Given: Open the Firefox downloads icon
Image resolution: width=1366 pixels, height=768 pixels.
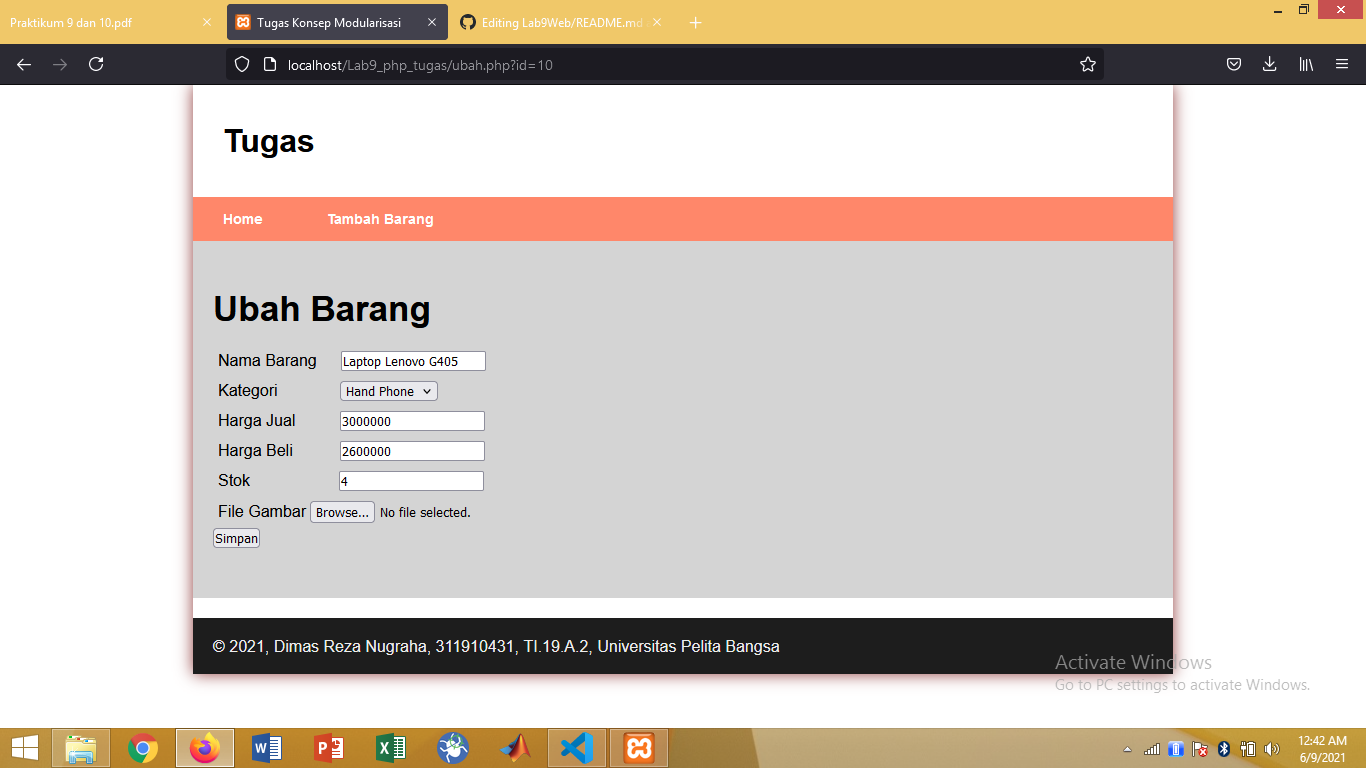Looking at the screenshot, I should click(1269, 64).
